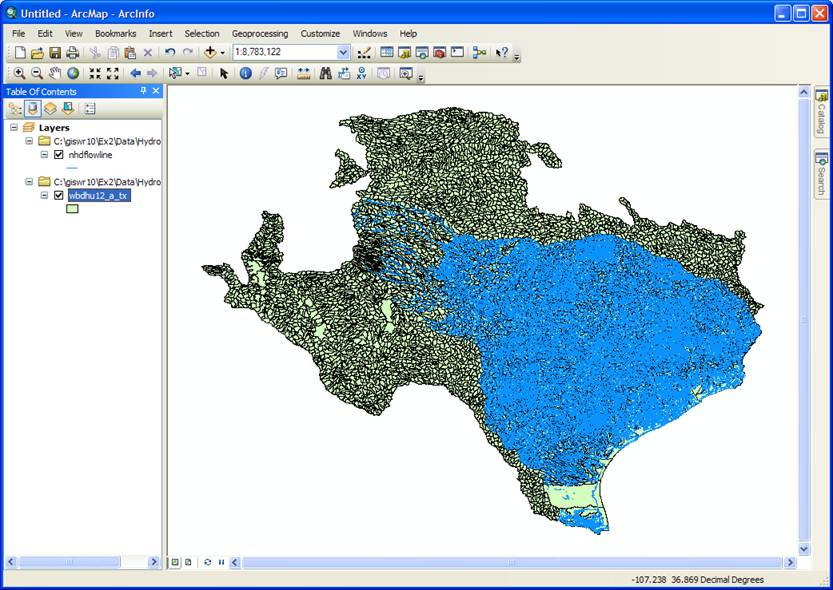
Task: Click the green wbdhu12_a_tx symbol swatch
Action: pos(73,209)
